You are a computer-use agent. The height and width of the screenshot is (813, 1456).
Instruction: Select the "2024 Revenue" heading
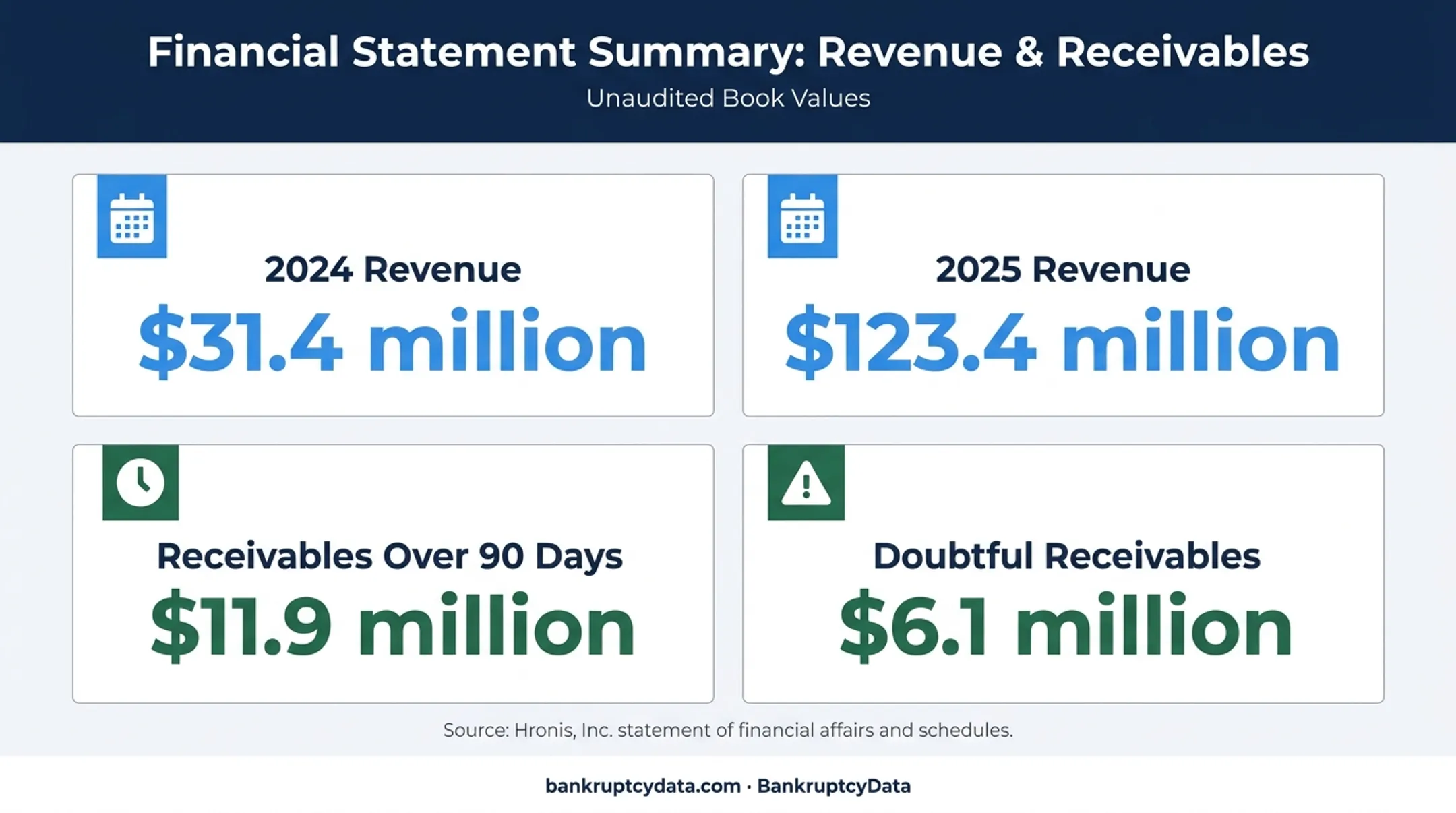pos(393,269)
